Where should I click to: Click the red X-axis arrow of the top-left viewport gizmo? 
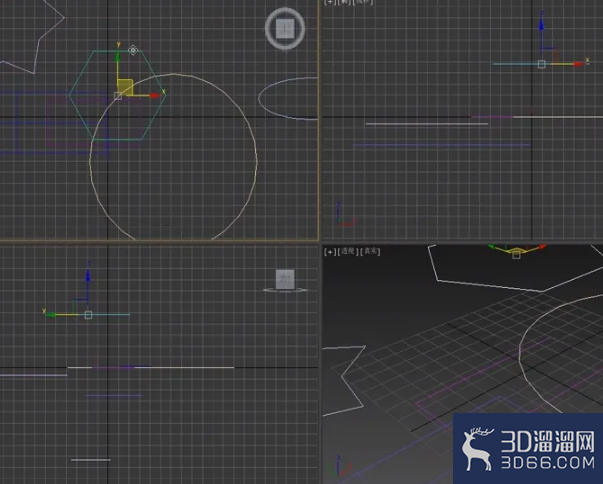point(155,95)
